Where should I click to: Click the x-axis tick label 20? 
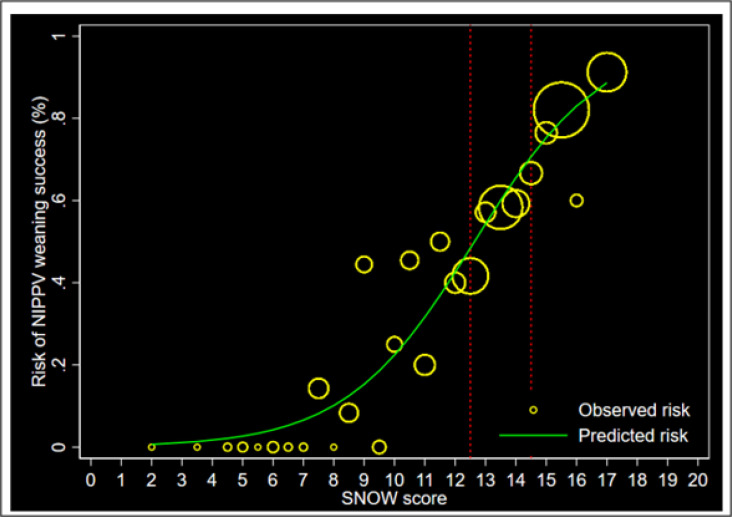[x=698, y=479]
